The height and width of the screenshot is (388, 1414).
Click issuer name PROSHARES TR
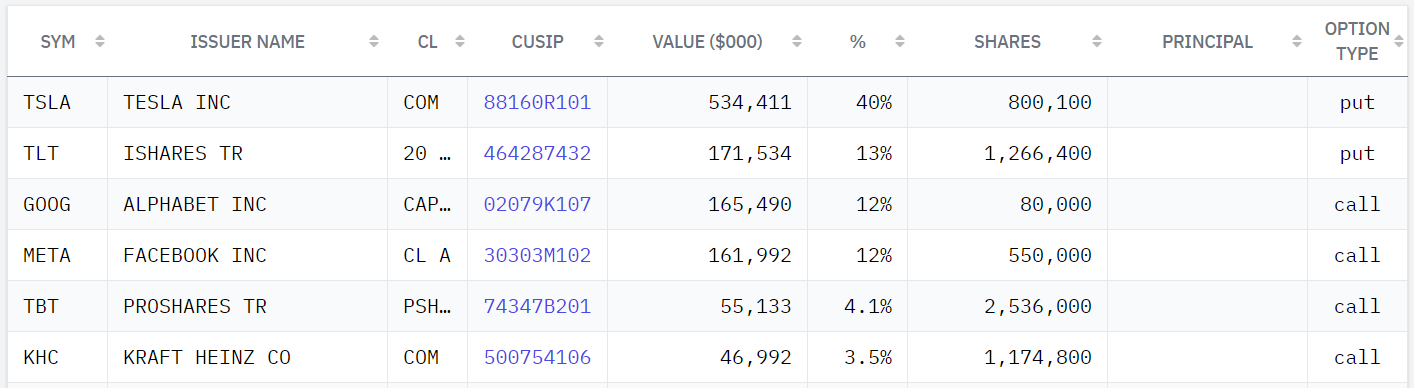[x=195, y=306]
